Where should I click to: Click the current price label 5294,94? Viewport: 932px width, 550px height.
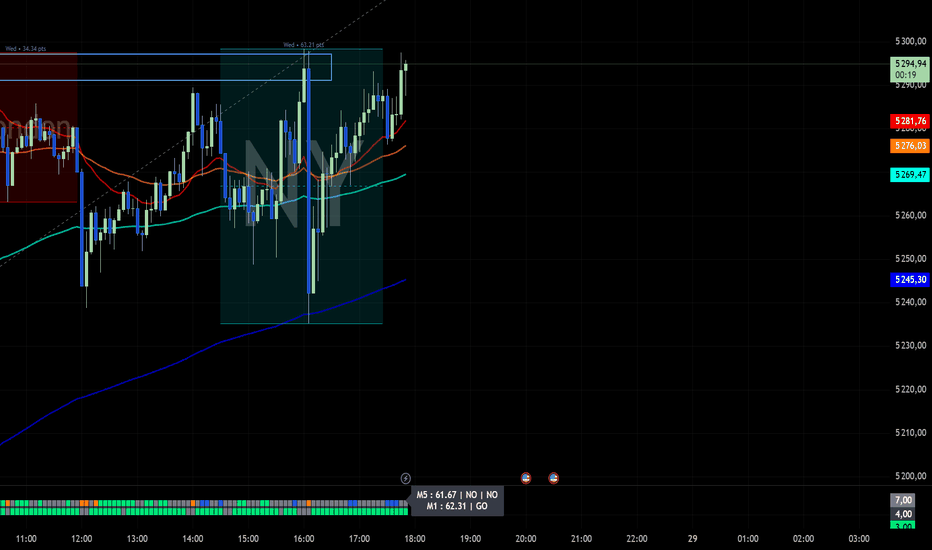coord(910,69)
